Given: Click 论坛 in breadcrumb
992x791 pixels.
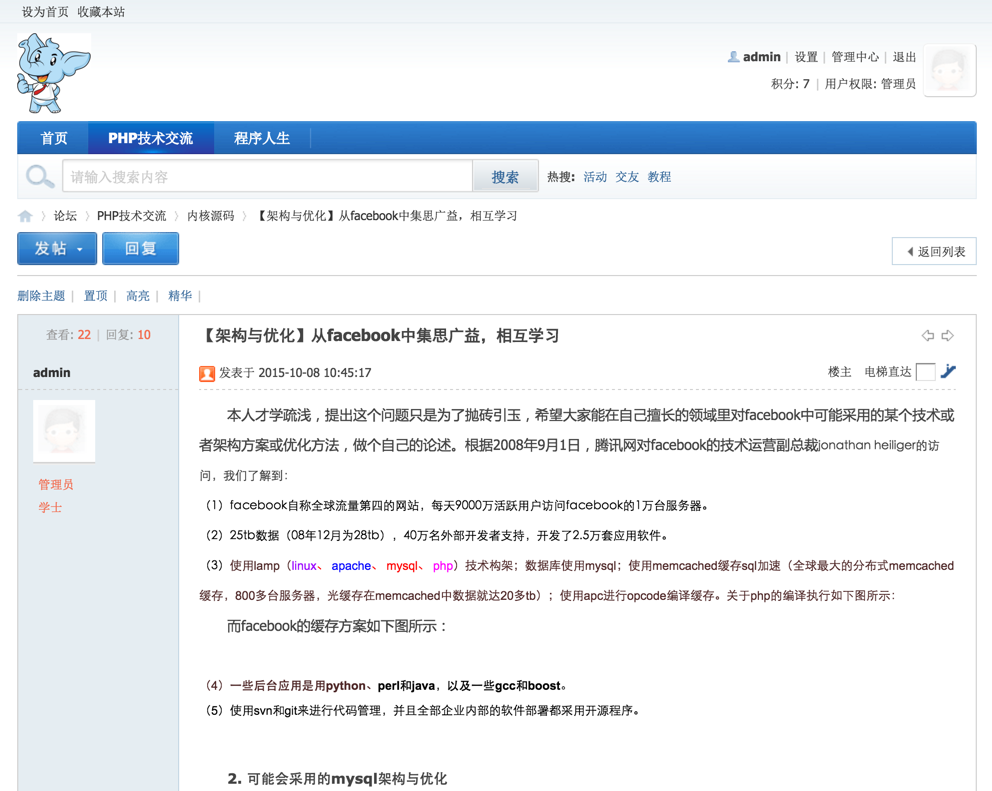Looking at the screenshot, I should click(65, 216).
